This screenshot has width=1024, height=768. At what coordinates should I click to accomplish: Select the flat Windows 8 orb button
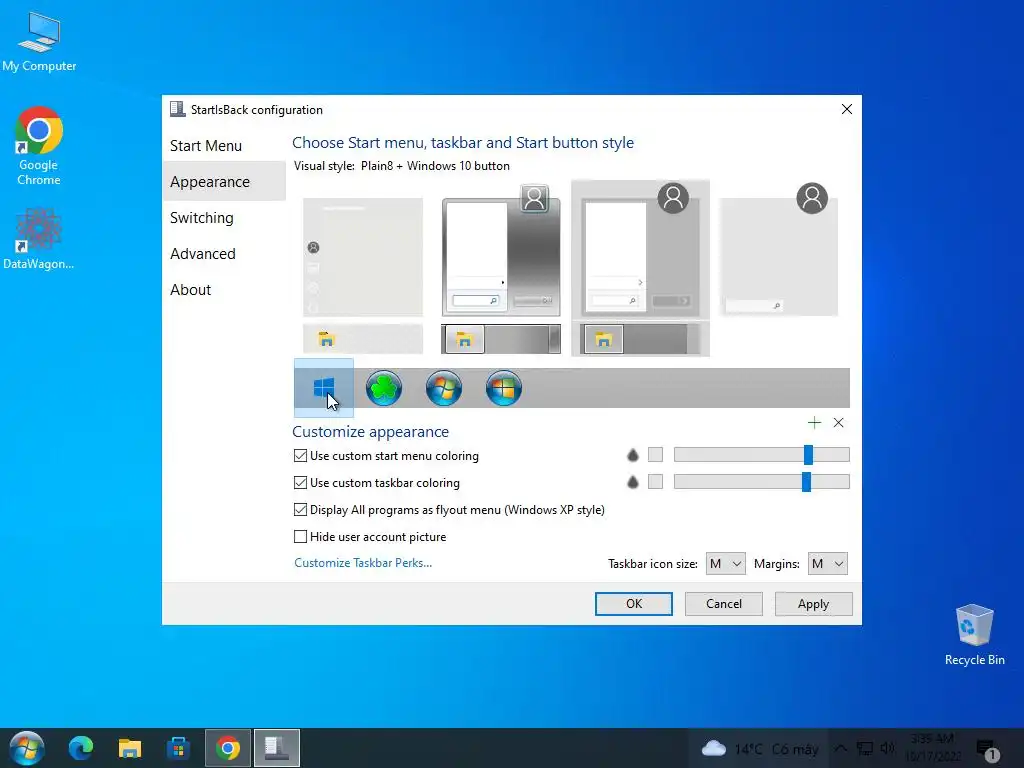pyautogui.click(x=504, y=388)
